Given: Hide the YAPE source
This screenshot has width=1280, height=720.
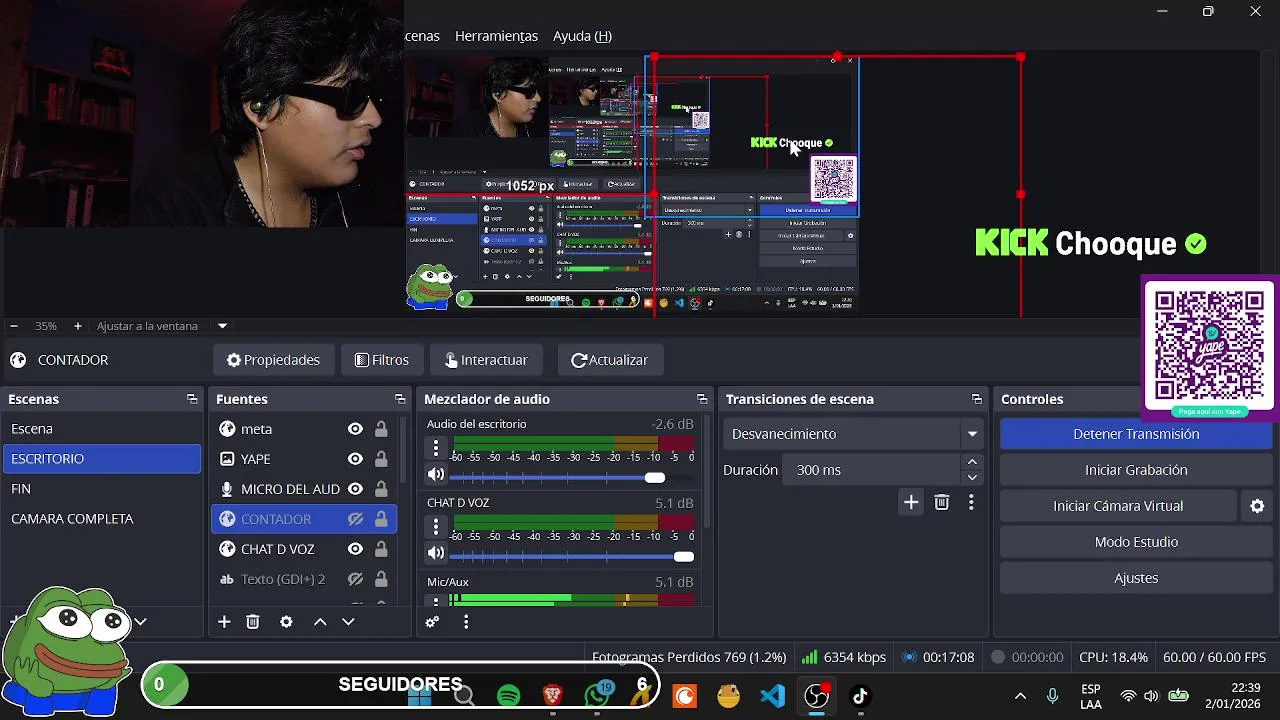Looking at the screenshot, I should (355, 459).
